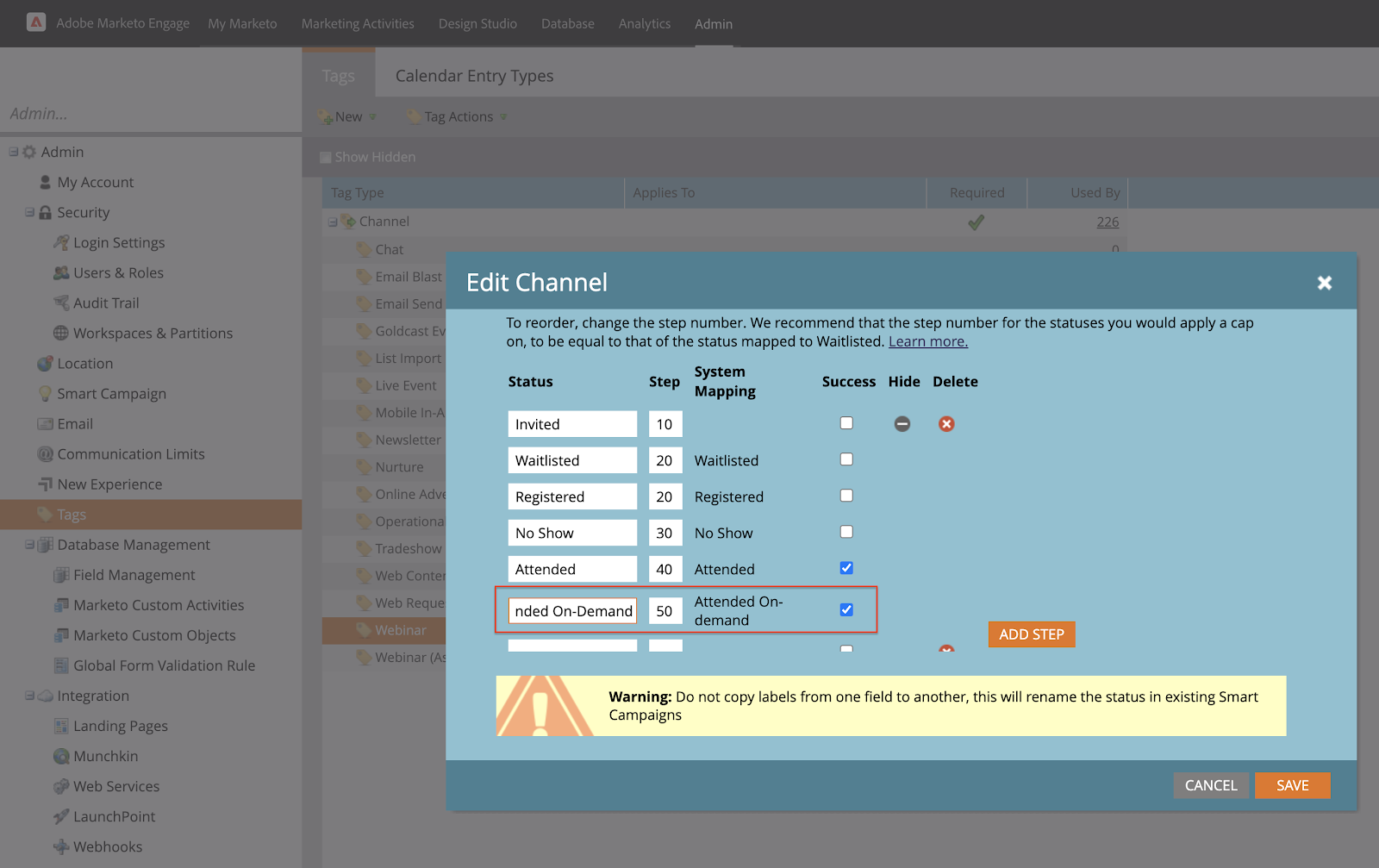Viewport: 1379px width, 868px height.
Task: Click the ADD STEP button
Action: point(1032,634)
